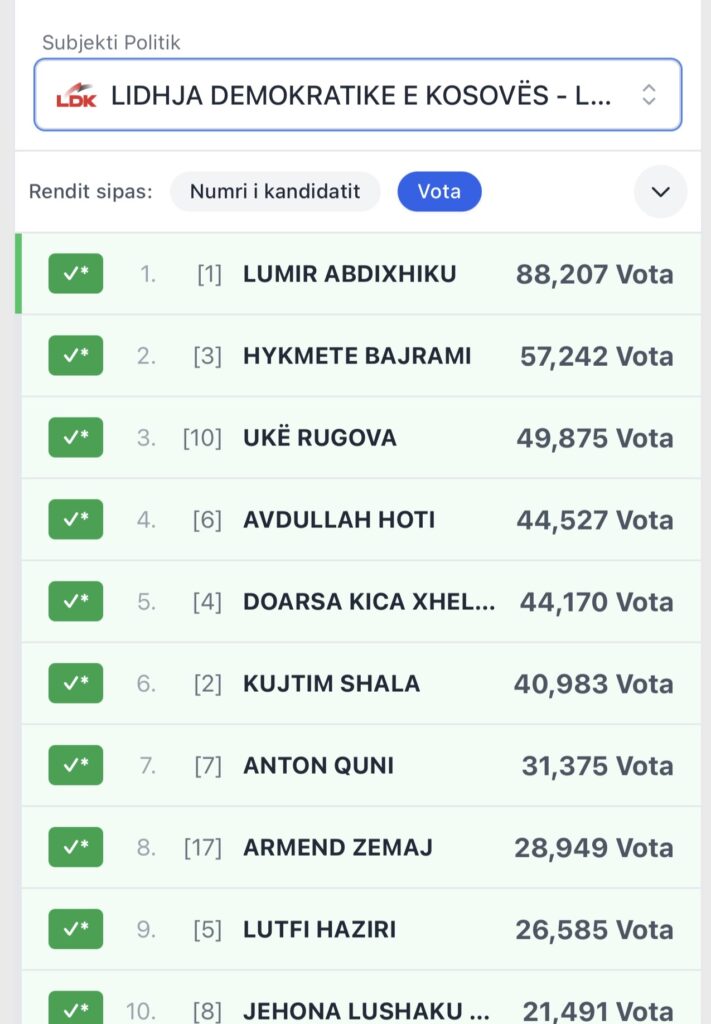
Task: Sort candidates by Vota
Action: (x=439, y=192)
